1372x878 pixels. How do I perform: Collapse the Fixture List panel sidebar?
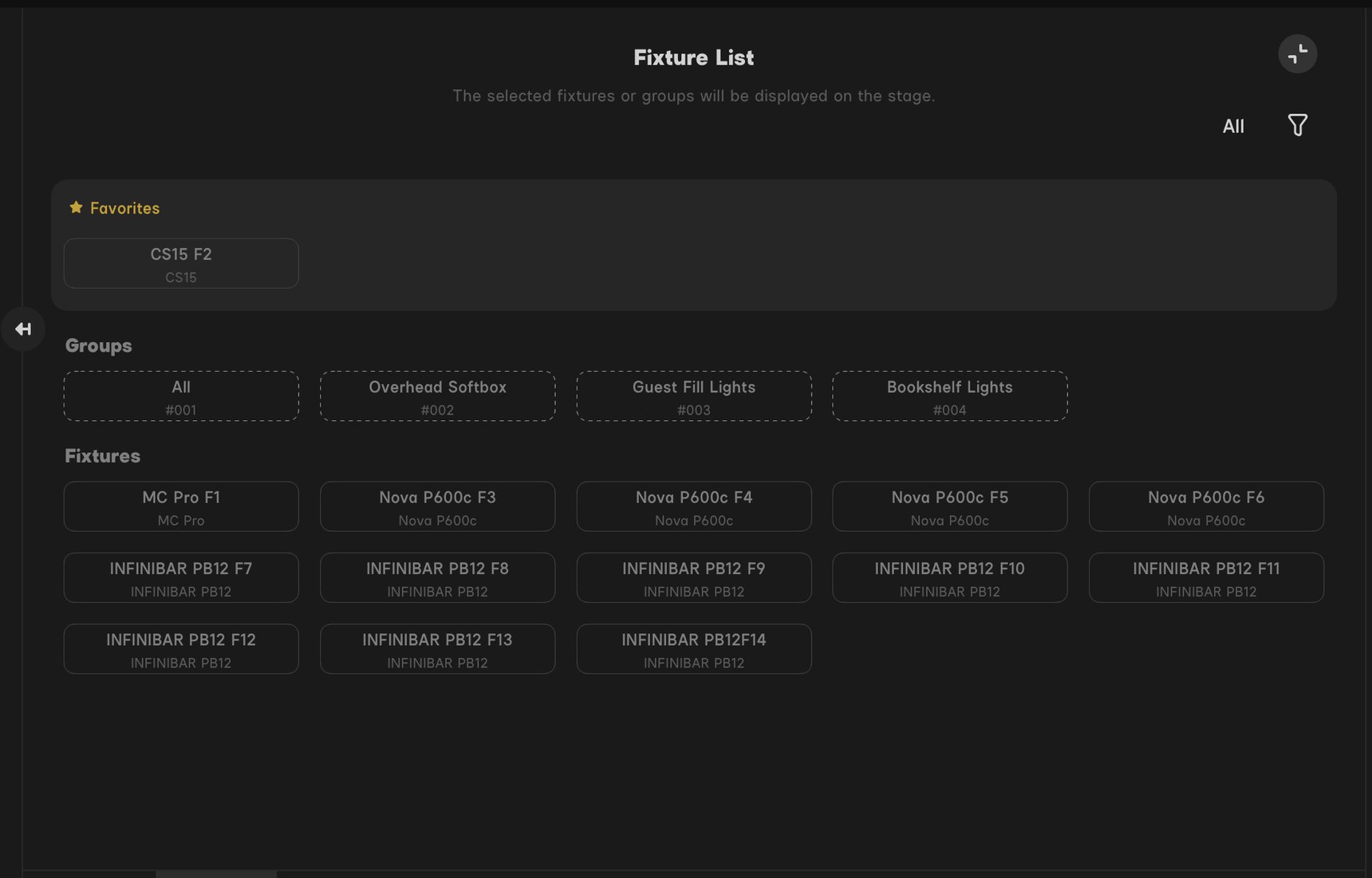coord(23,329)
